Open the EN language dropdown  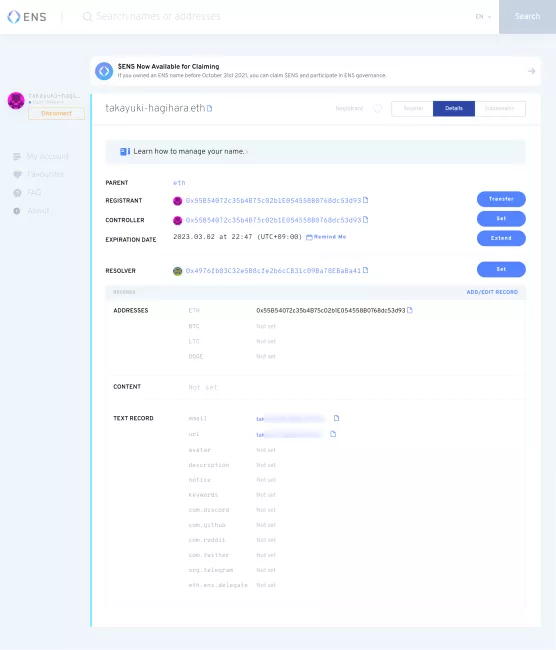point(483,17)
